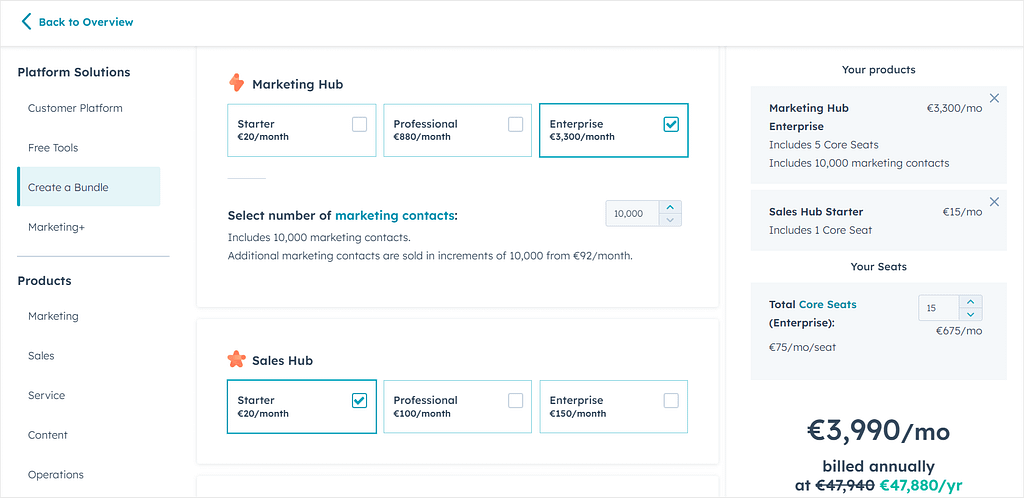Viewport: 1024px width, 498px height.
Task: Select the Marketing Hub Professional €880/month card
Action: pos(457,131)
